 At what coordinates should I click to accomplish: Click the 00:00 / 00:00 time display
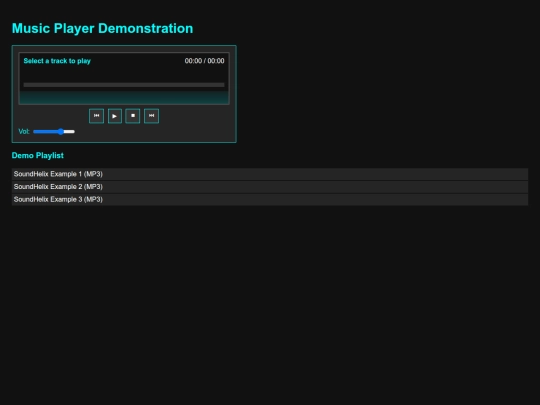(x=204, y=61)
